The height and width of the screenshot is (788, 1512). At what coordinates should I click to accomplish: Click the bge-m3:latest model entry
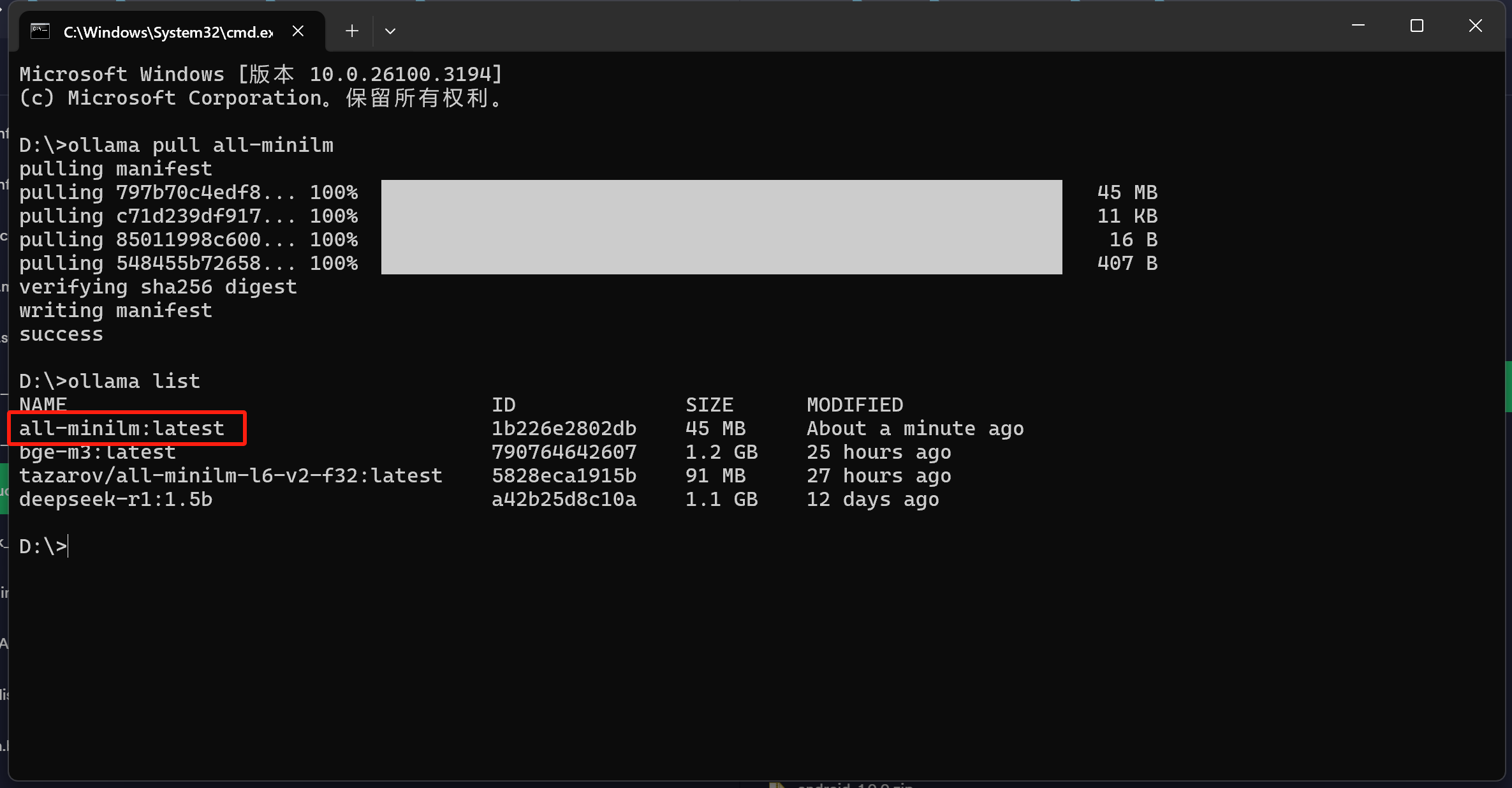coord(98,452)
